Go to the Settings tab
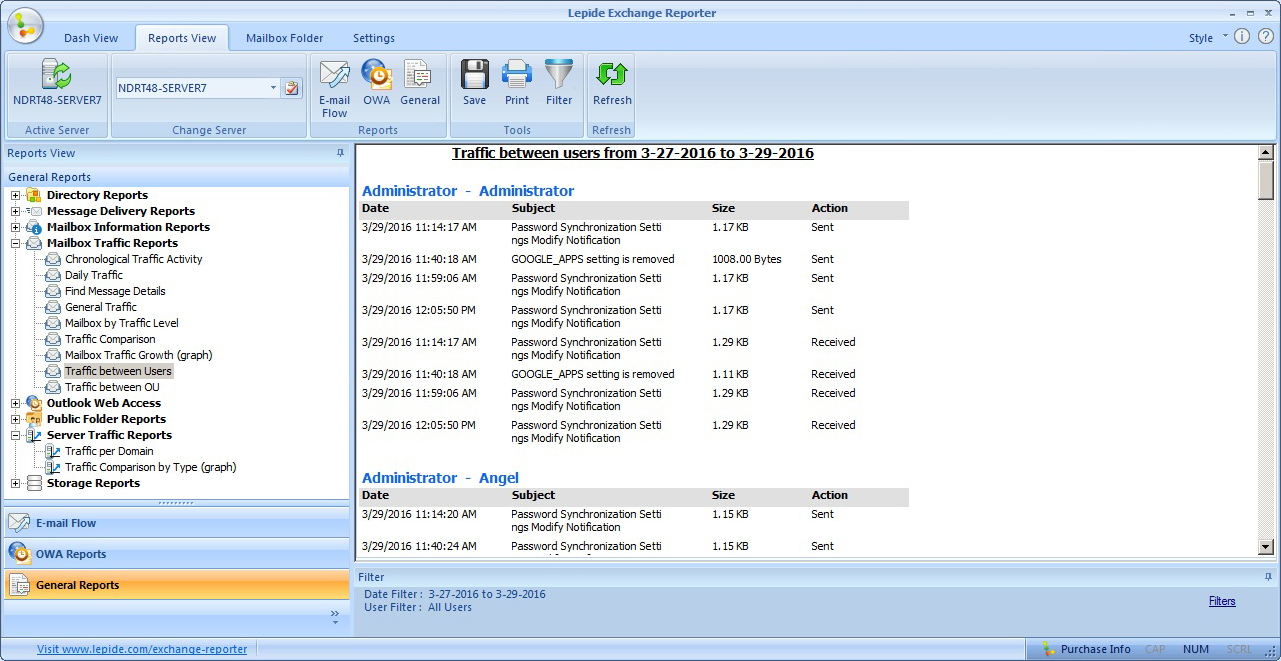 click(x=374, y=38)
